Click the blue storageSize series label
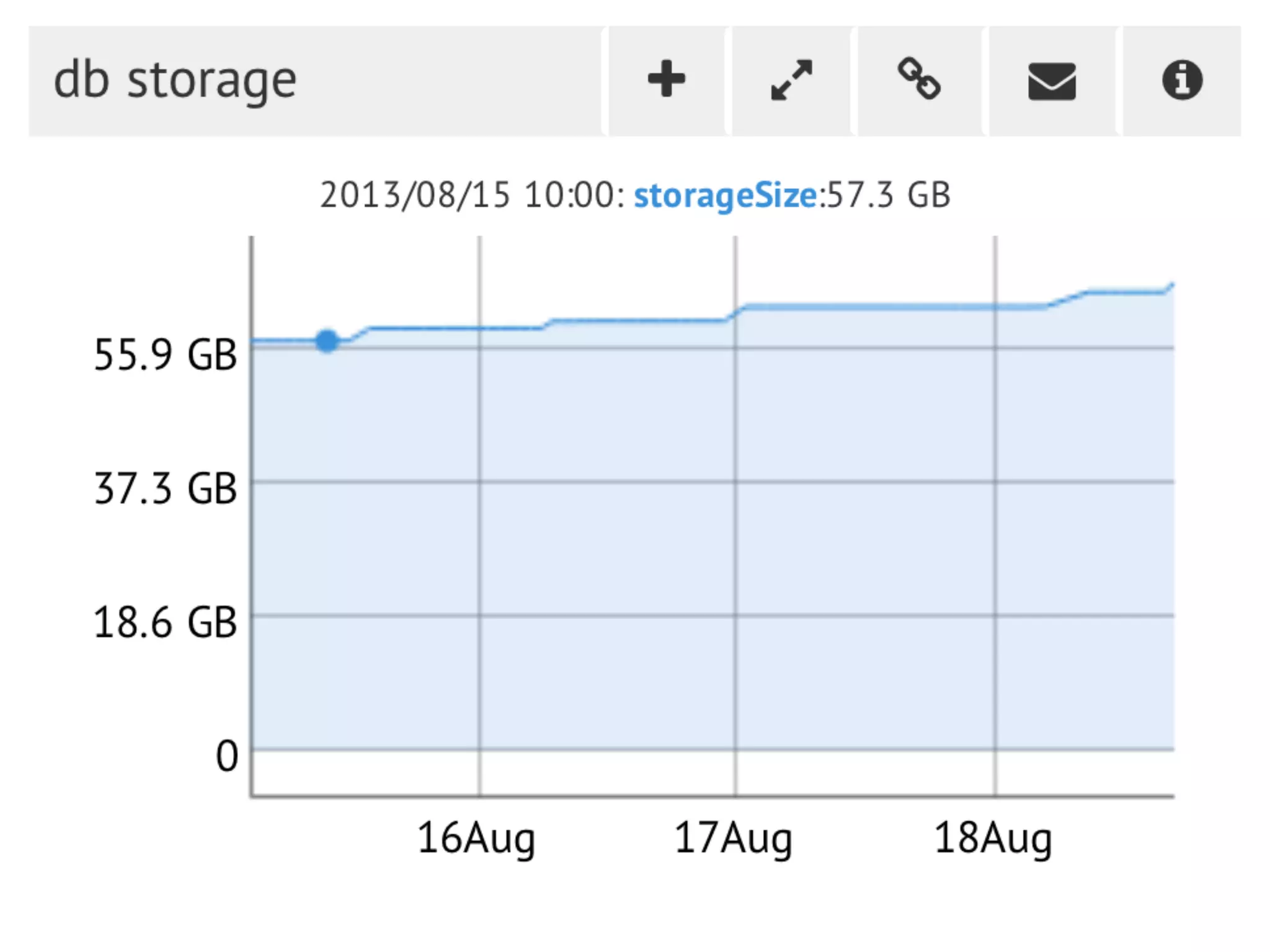1270x952 pixels. [x=726, y=196]
